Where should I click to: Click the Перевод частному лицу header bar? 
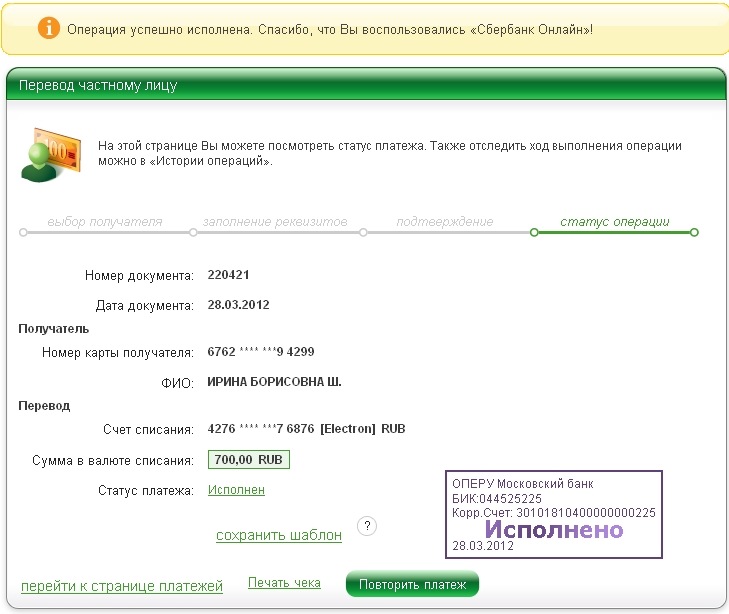point(364,85)
